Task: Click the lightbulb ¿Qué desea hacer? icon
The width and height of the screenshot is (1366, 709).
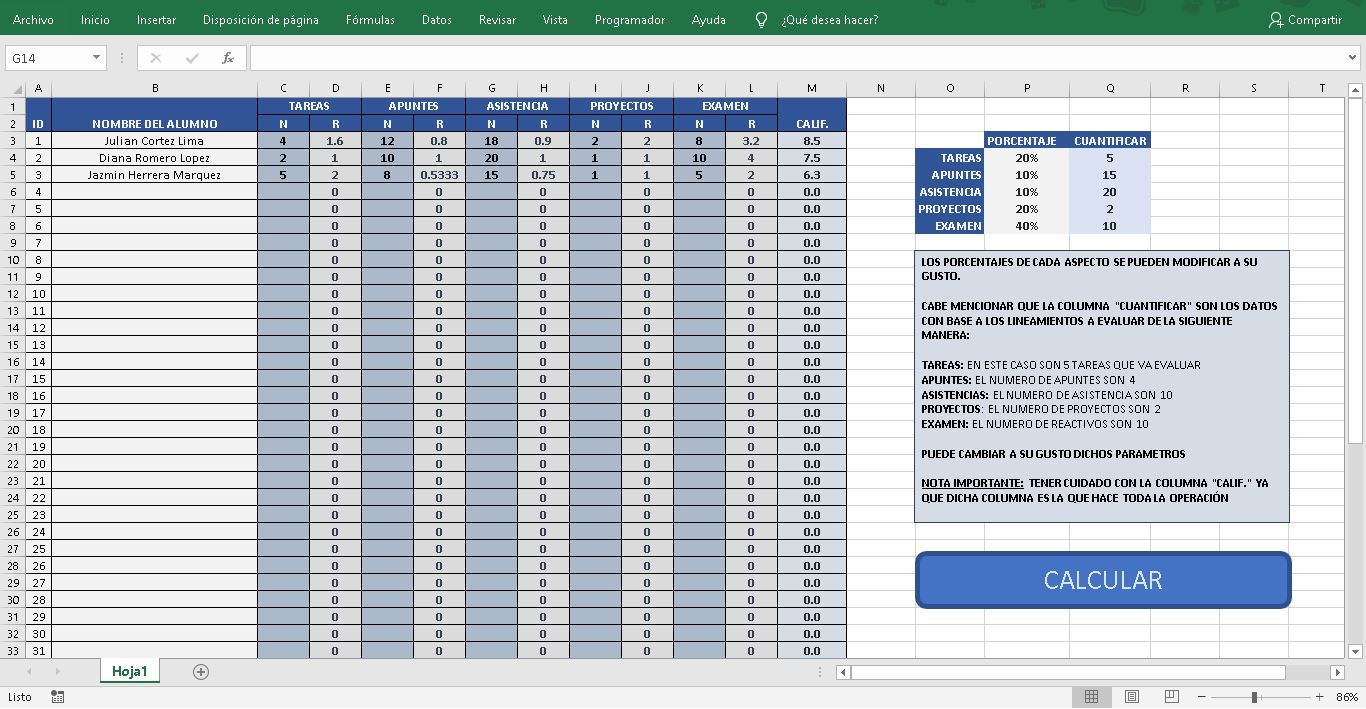Action: pyautogui.click(x=762, y=19)
